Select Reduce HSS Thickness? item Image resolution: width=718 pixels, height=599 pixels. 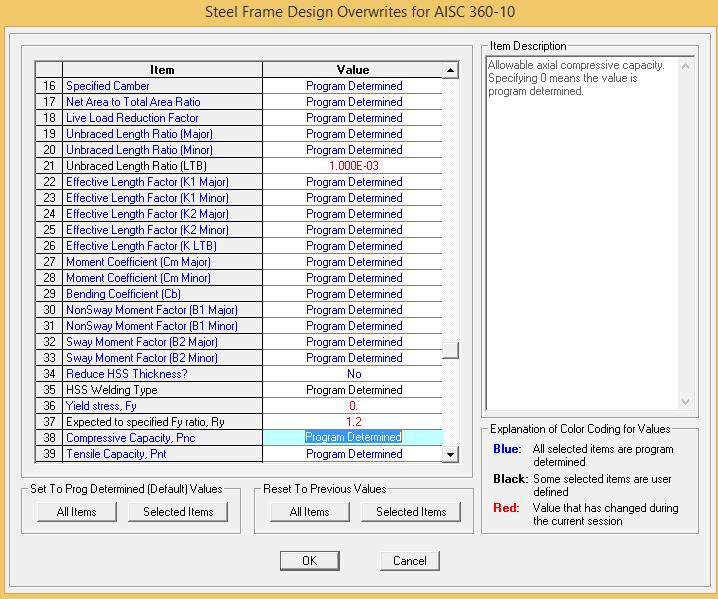tap(162, 374)
